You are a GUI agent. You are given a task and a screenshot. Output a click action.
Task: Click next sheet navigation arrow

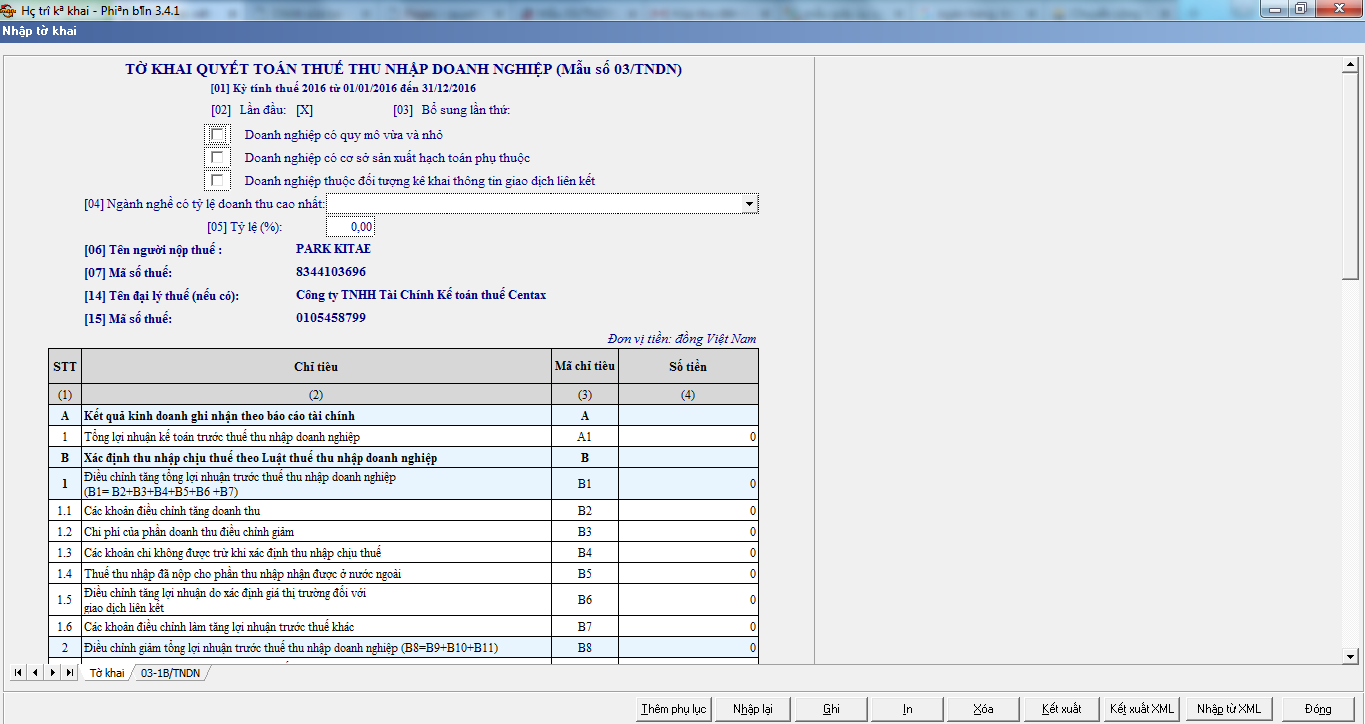[52, 673]
